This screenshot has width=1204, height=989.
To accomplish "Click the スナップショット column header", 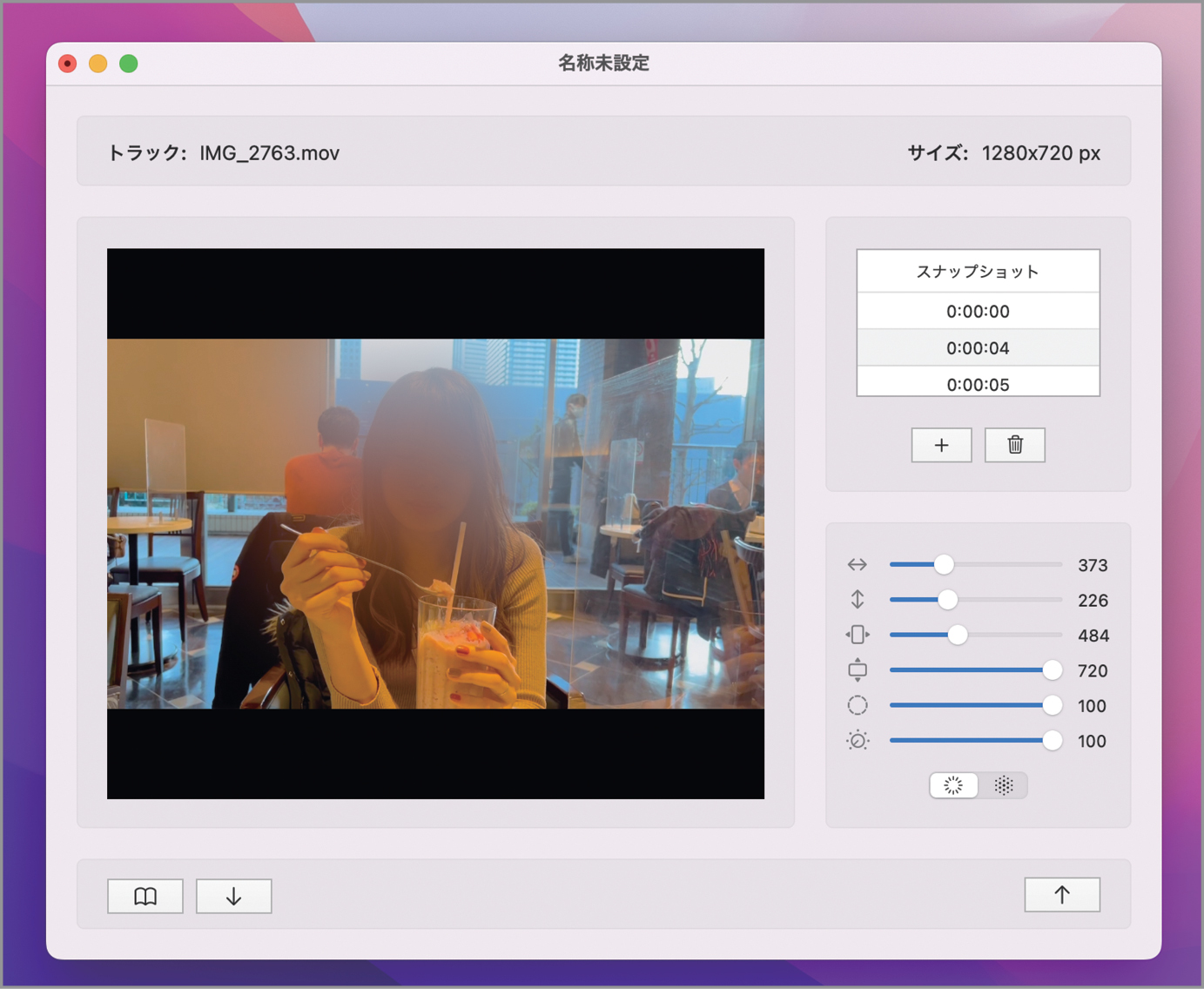I will click(978, 272).
